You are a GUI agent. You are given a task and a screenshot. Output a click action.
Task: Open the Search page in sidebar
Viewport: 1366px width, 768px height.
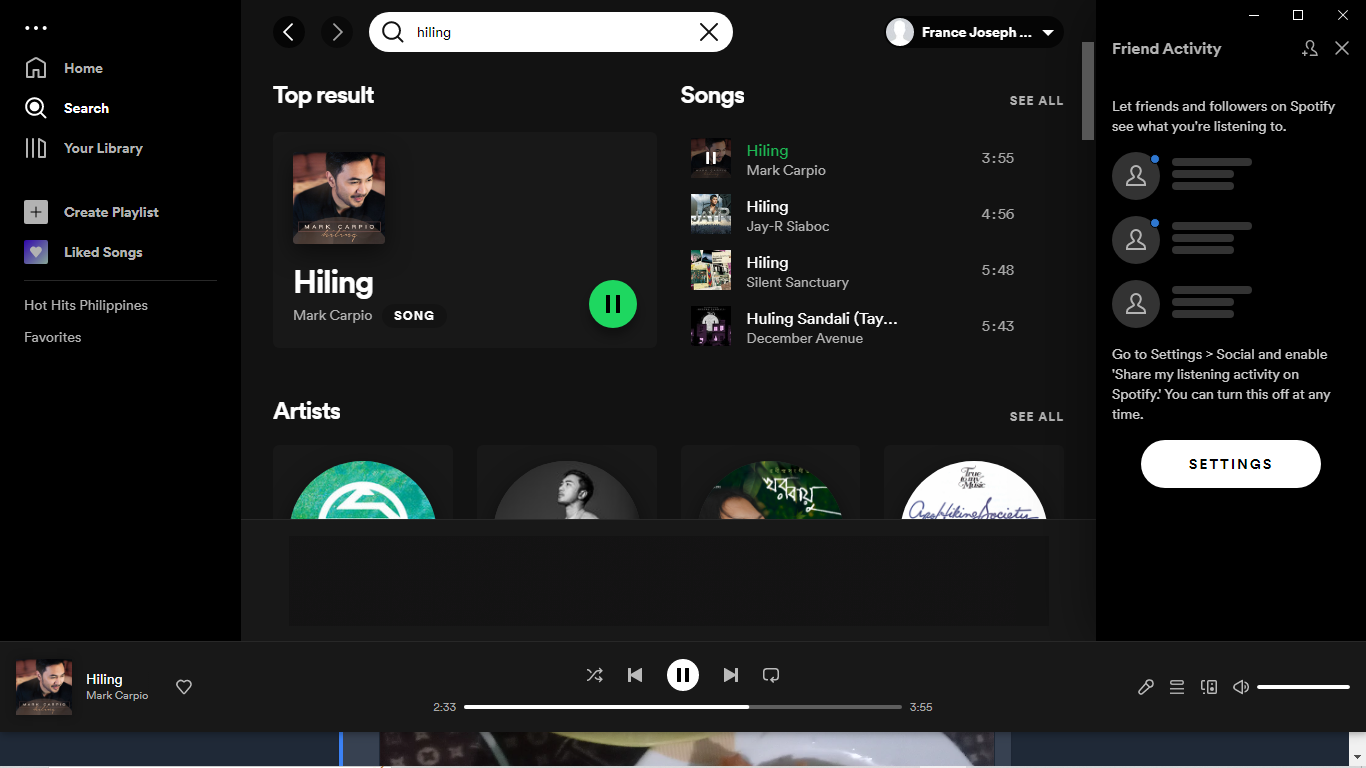67,108
